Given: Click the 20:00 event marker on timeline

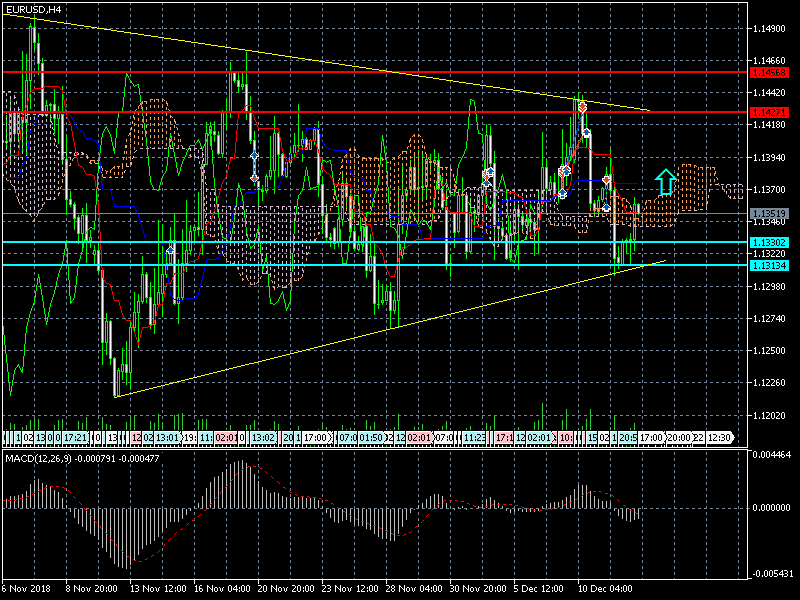Looking at the screenshot, I should click(x=679, y=438).
